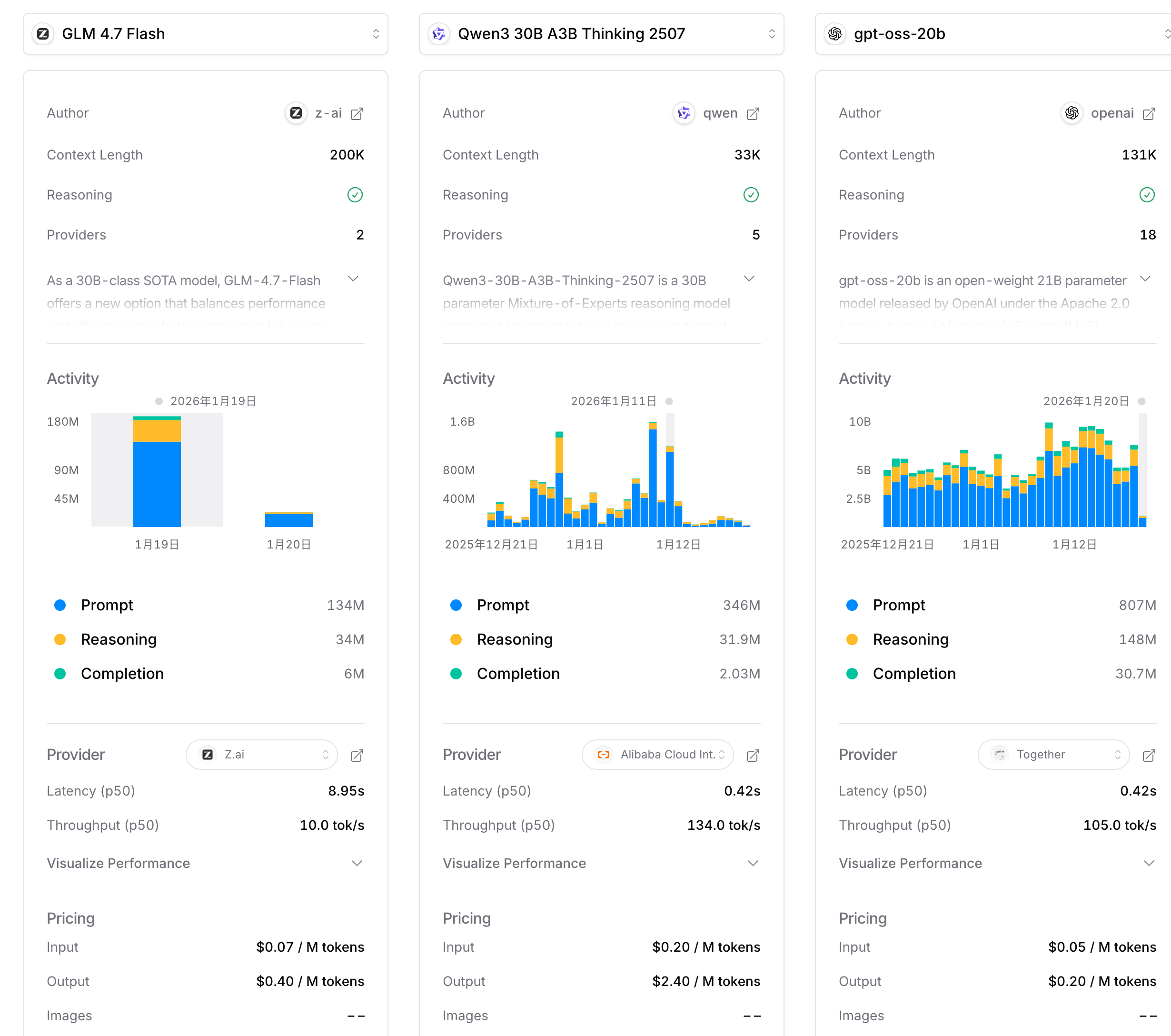Toggle Prompt series in GLM activity legend

tap(107, 605)
